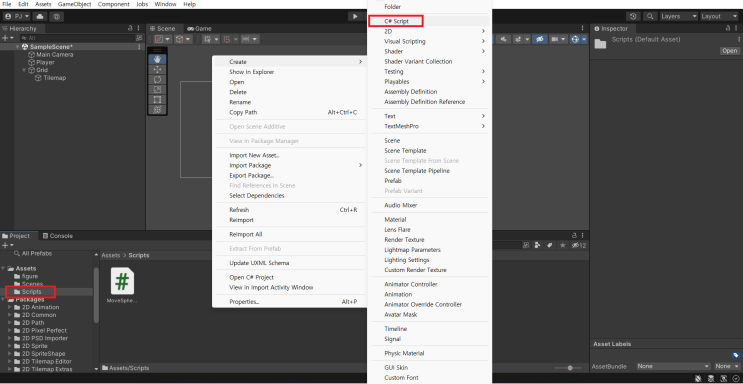Click the Play button
The height and width of the screenshot is (384, 743).
(355, 16)
